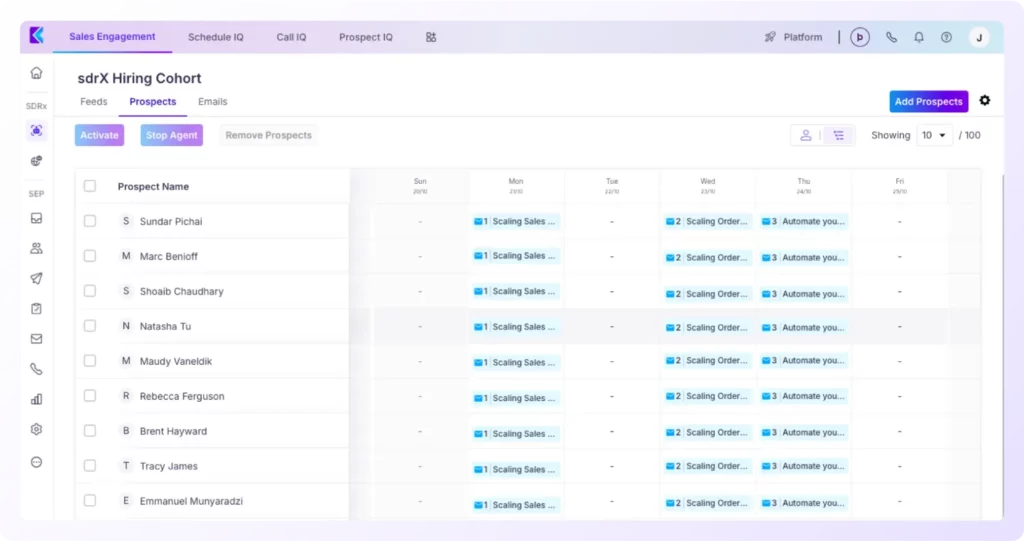1024x541 pixels.
Task: Open the Sales Engagement tab
Action: click(112, 37)
